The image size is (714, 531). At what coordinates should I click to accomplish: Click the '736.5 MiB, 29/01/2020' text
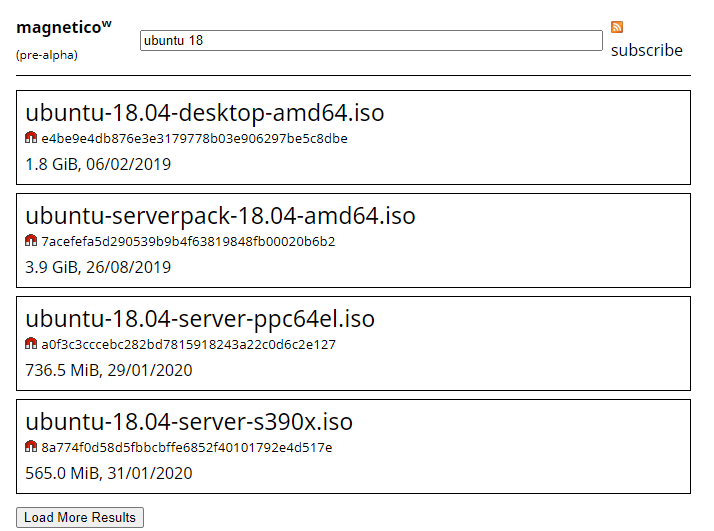coord(109,370)
